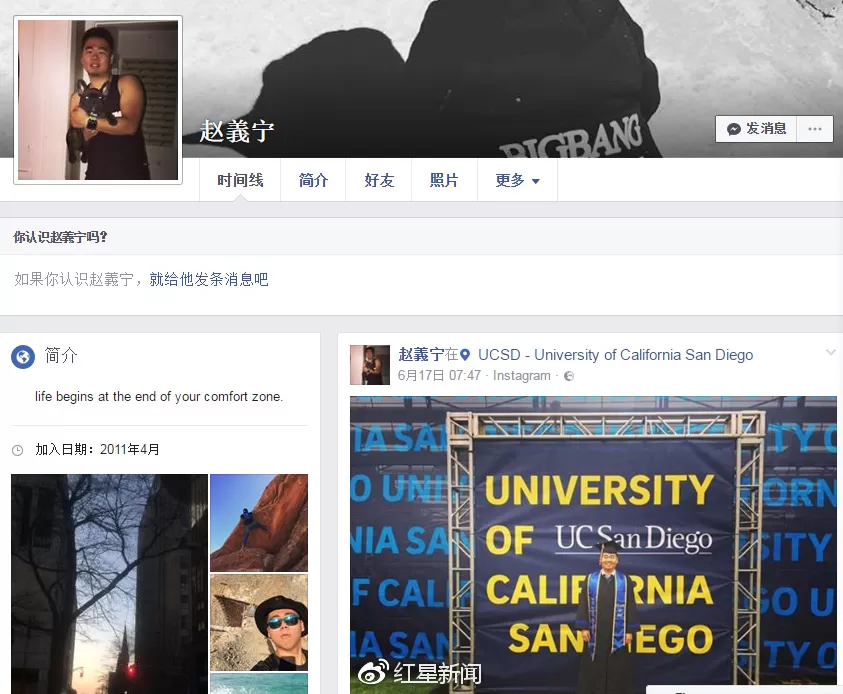843x694 pixels.
Task: Open the 好友 tab
Action: click(x=378, y=181)
